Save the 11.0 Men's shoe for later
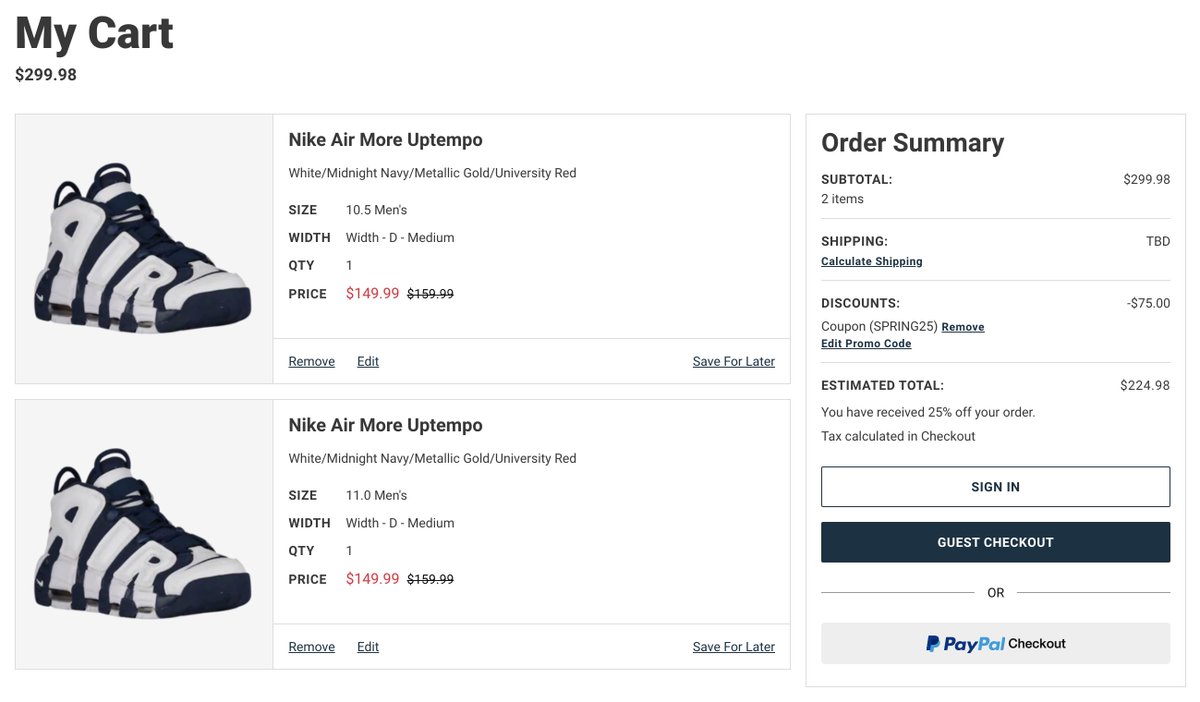Image resolution: width=1200 pixels, height=702 pixels. click(x=733, y=647)
